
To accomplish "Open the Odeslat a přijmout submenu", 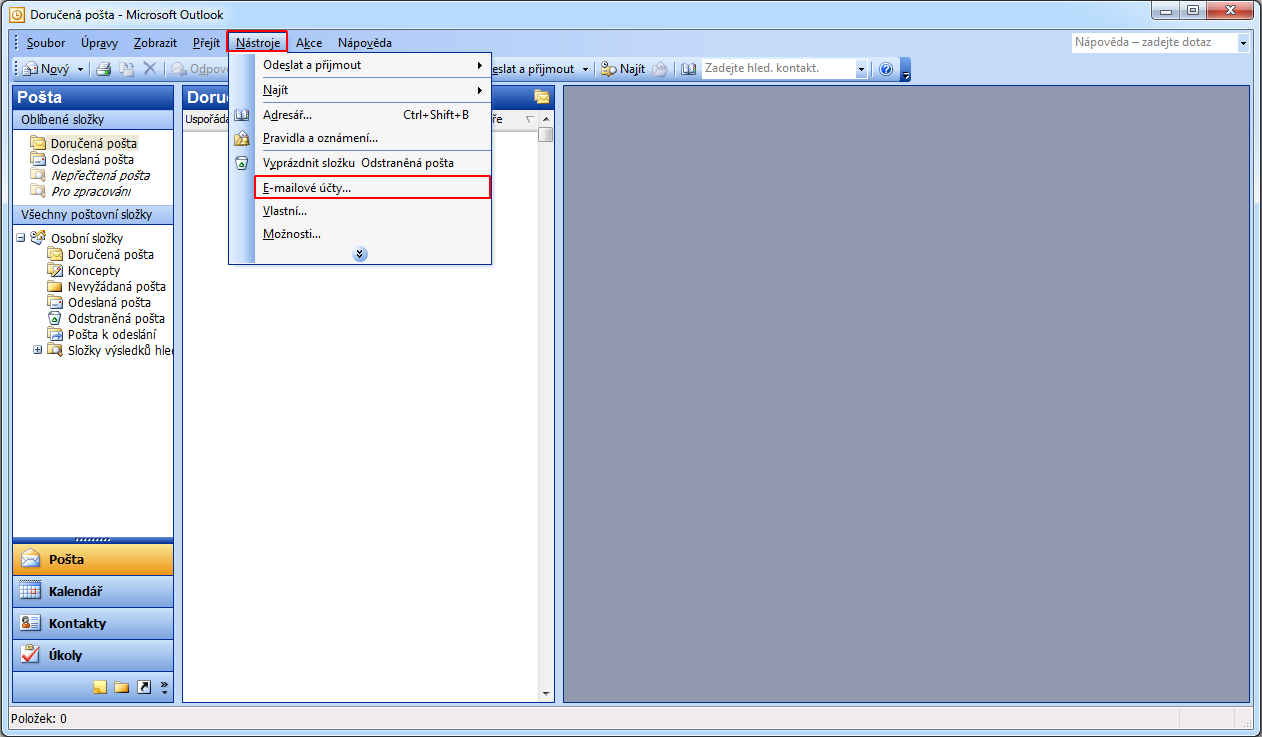I will 372,65.
